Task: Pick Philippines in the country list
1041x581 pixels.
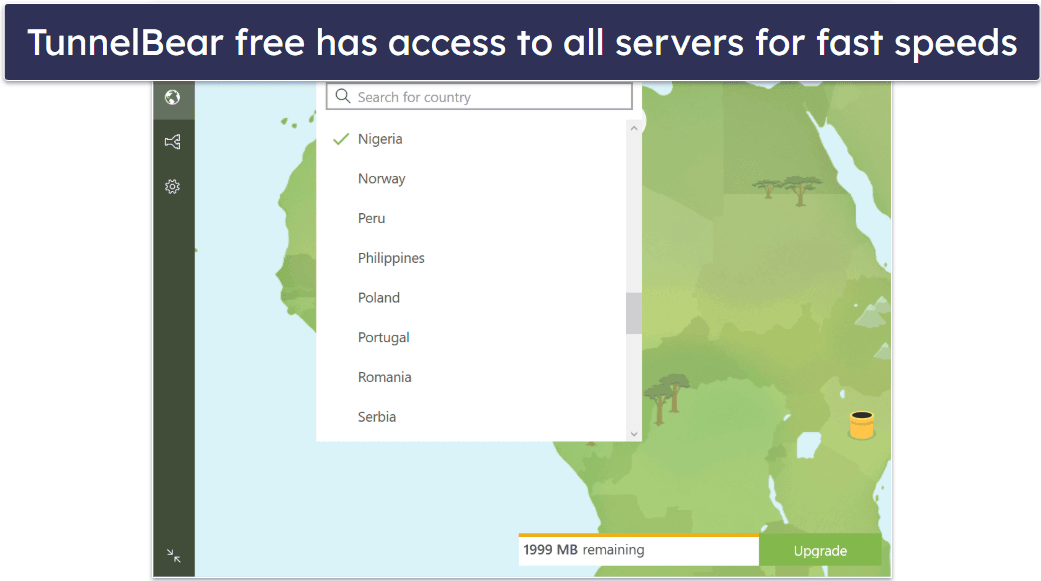Action: pyautogui.click(x=471, y=258)
